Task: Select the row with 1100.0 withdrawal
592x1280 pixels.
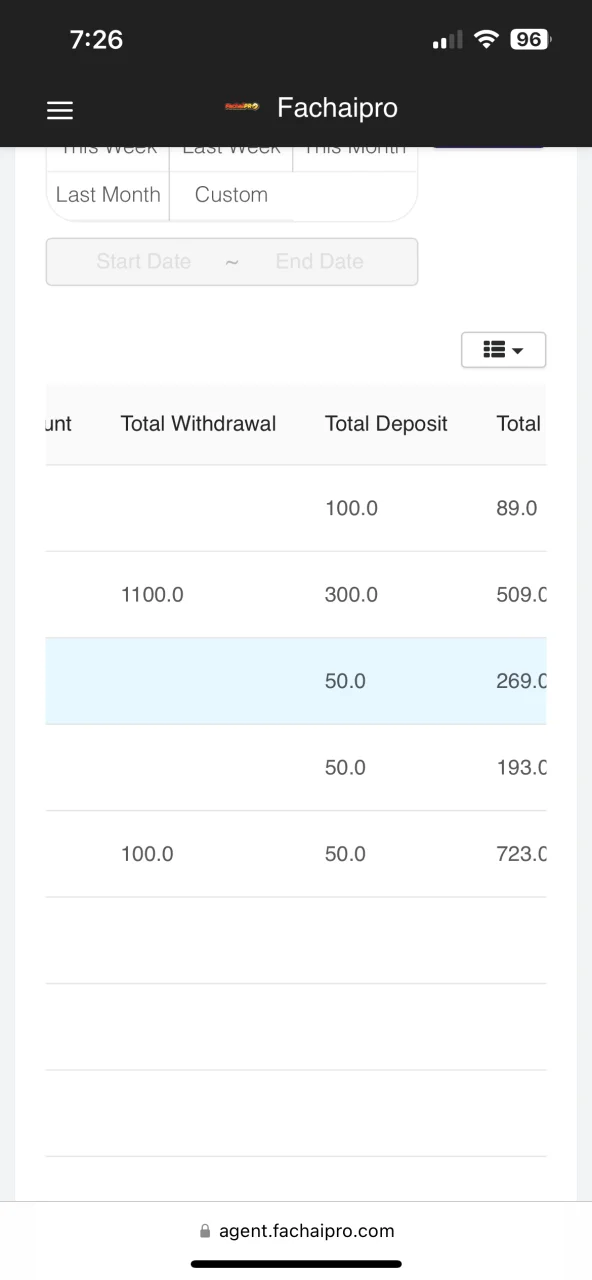Action: pos(296,595)
